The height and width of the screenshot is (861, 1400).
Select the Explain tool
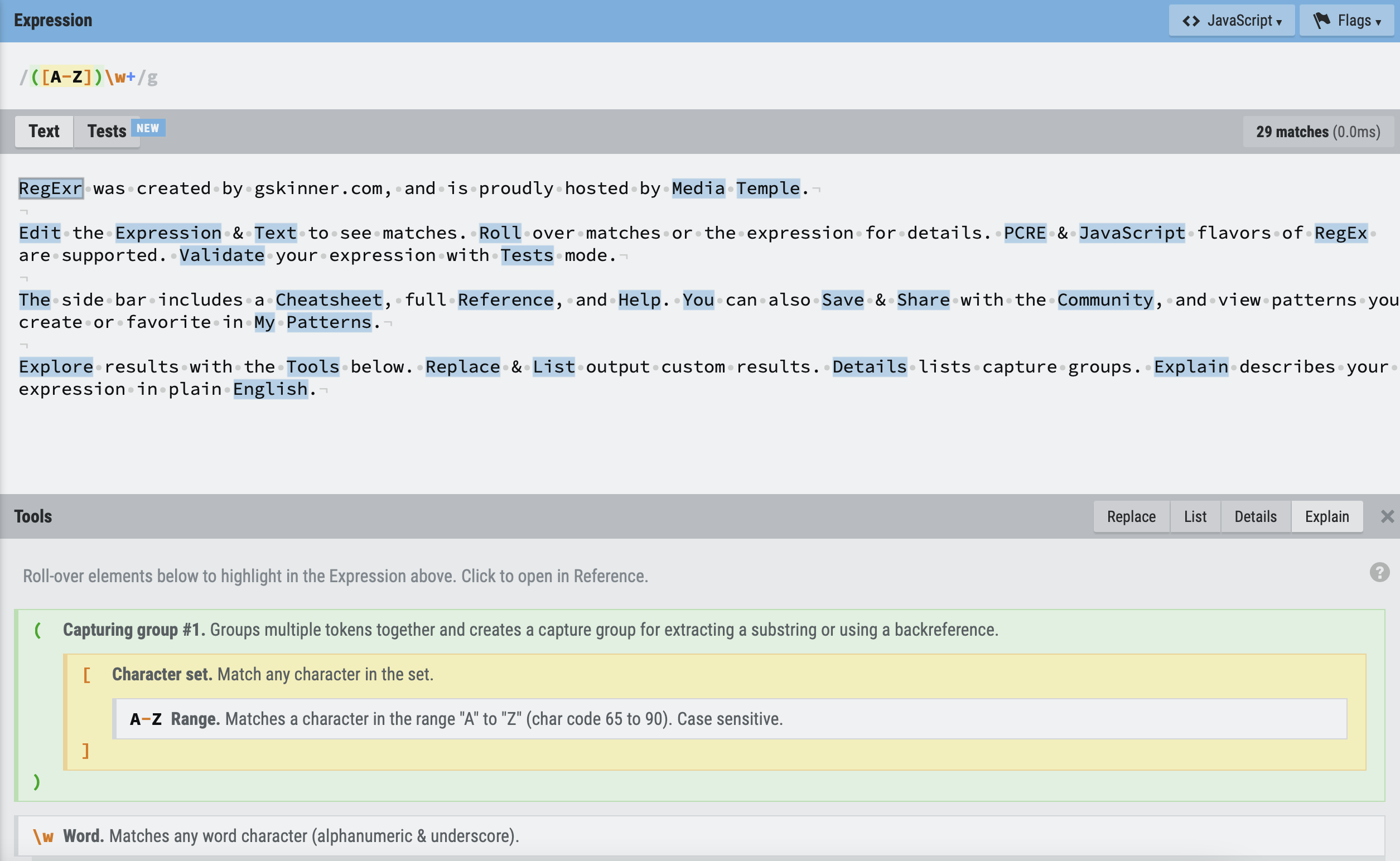(1326, 516)
